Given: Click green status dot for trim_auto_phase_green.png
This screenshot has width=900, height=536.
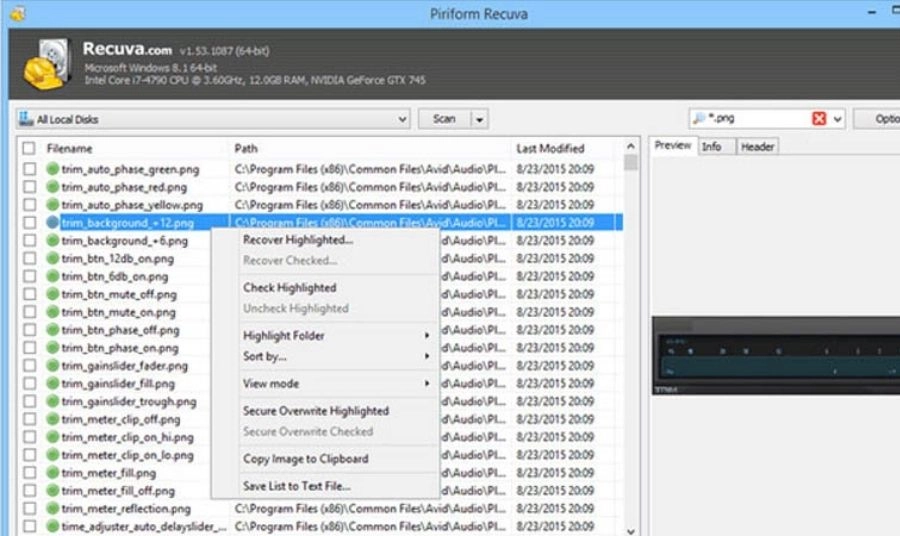Looking at the screenshot, I should tap(53, 169).
